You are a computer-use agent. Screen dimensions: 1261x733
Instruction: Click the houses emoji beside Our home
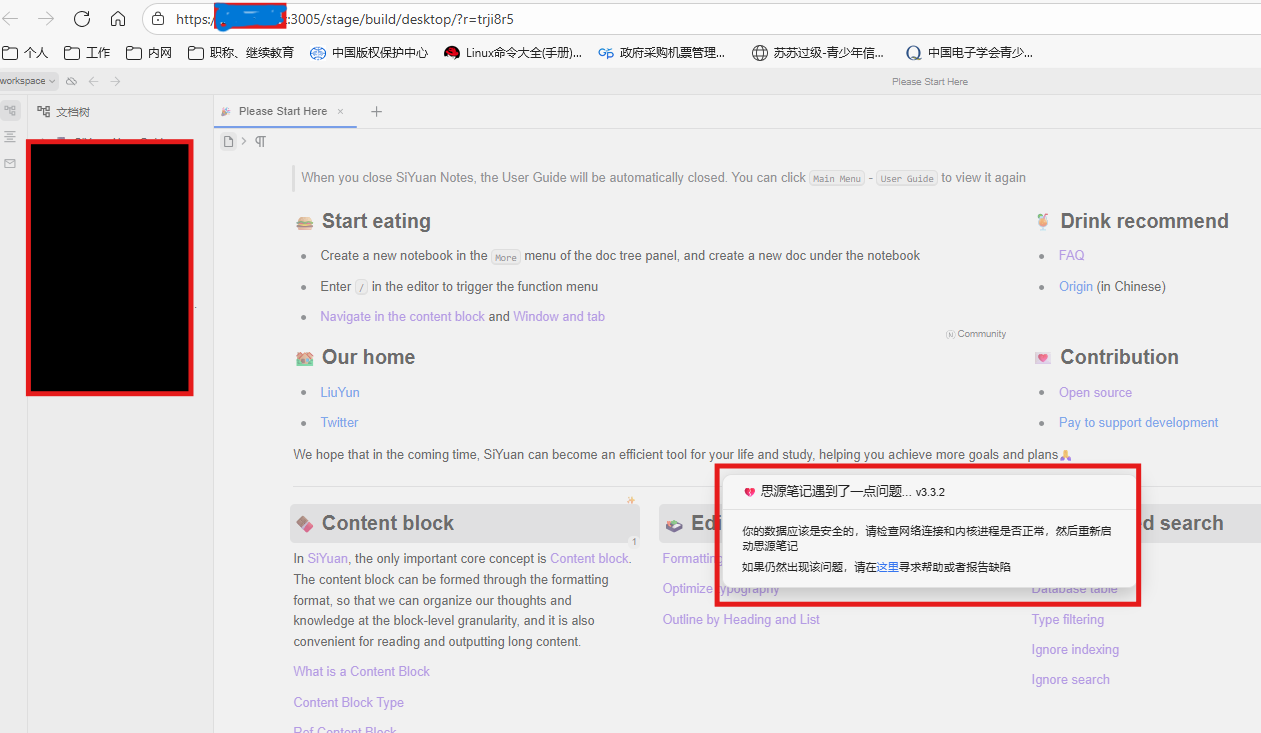click(305, 358)
